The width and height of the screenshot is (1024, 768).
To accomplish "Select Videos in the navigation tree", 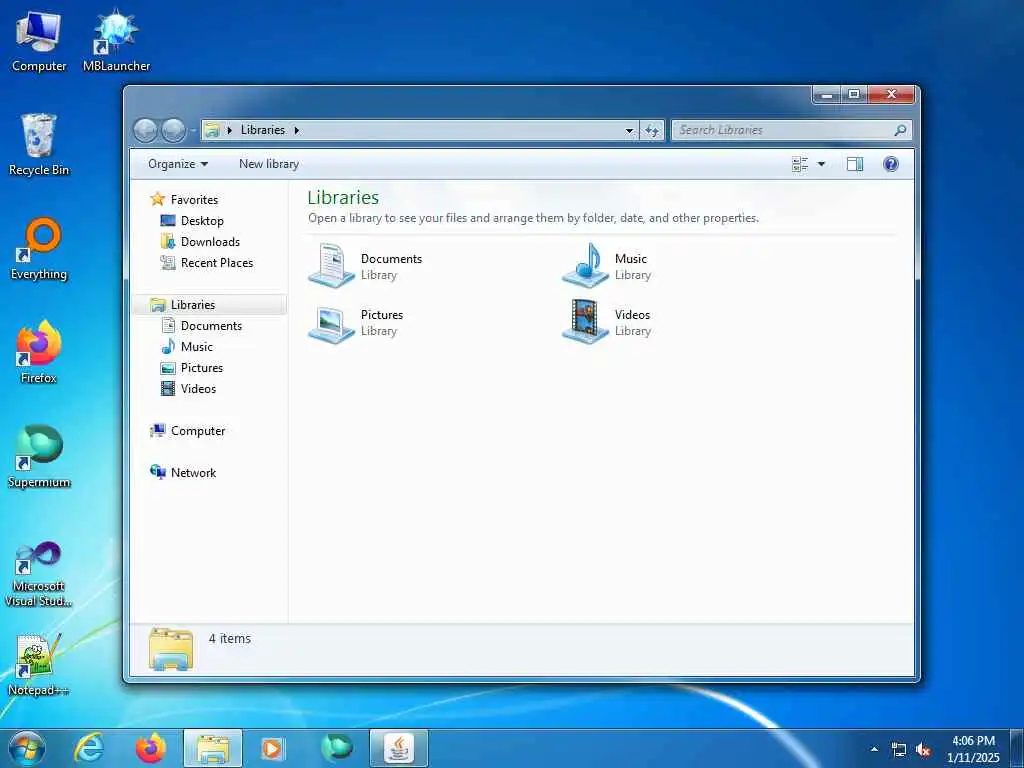I will (x=198, y=389).
